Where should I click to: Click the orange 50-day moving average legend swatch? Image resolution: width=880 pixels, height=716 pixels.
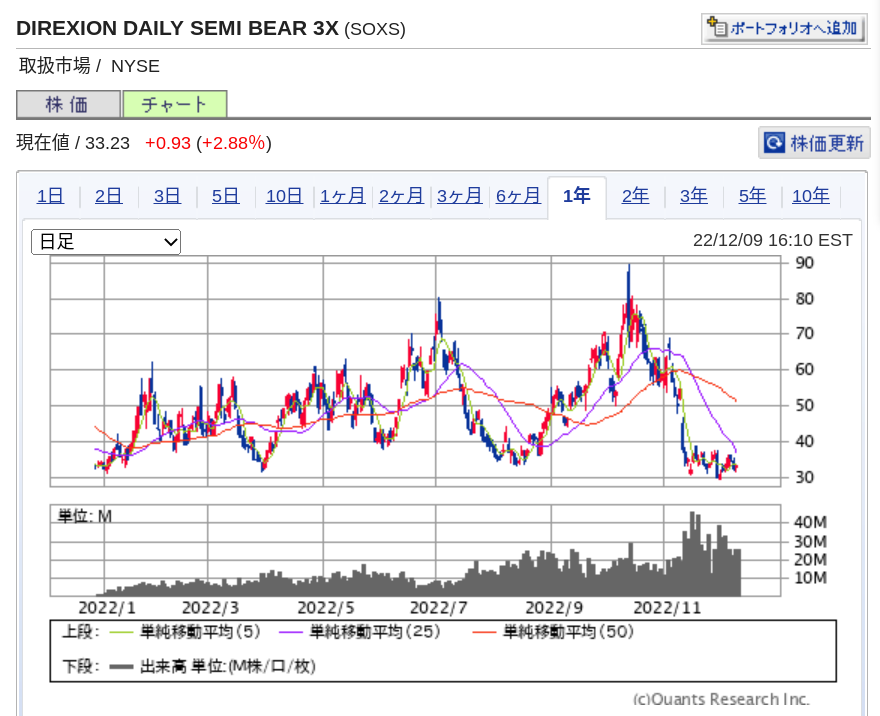[484, 632]
